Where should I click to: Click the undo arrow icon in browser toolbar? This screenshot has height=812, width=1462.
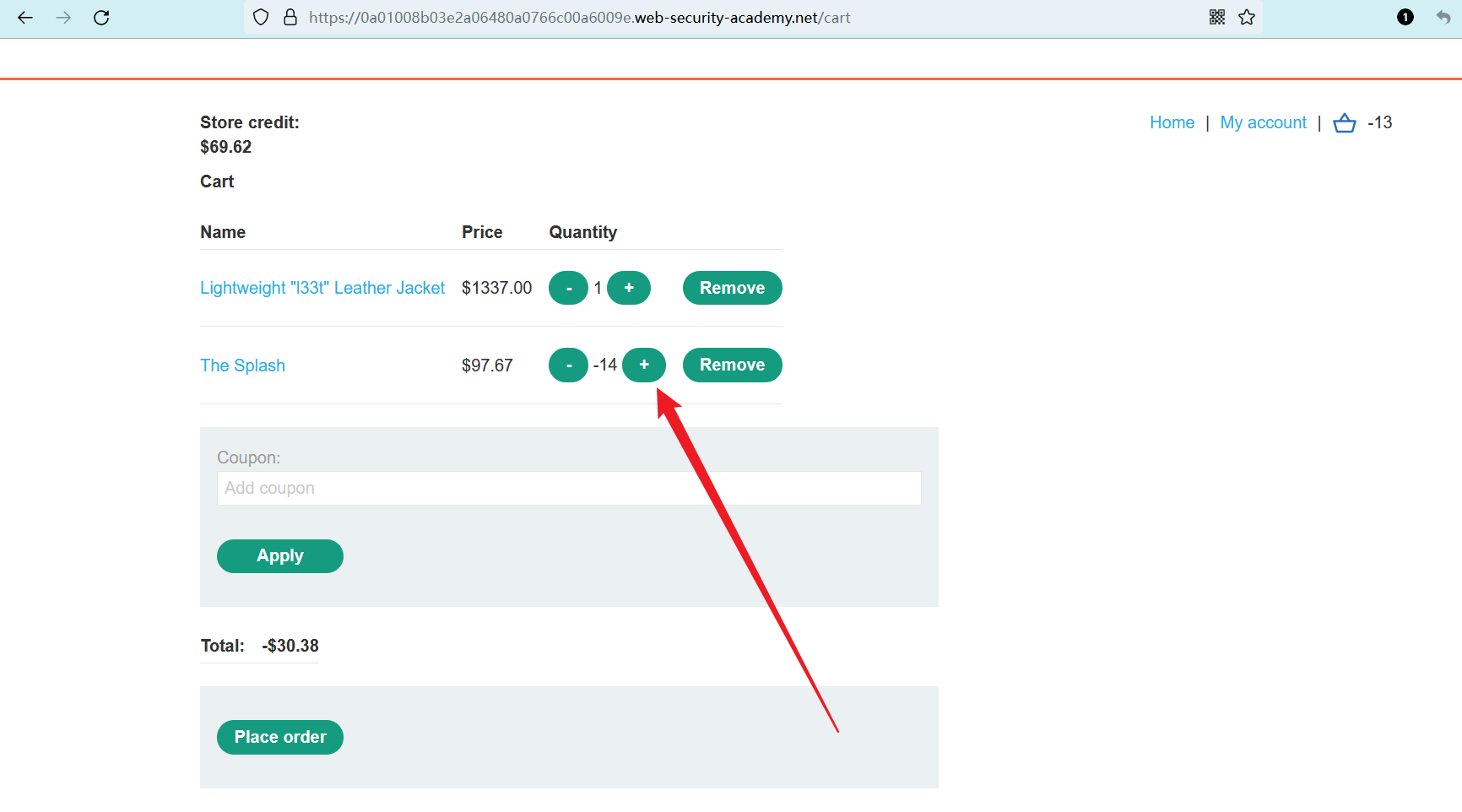click(1443, 18)
